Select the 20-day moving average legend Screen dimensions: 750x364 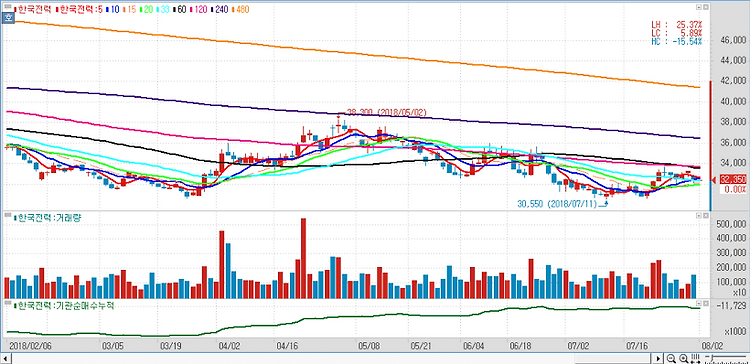click(x=146, y=9)
